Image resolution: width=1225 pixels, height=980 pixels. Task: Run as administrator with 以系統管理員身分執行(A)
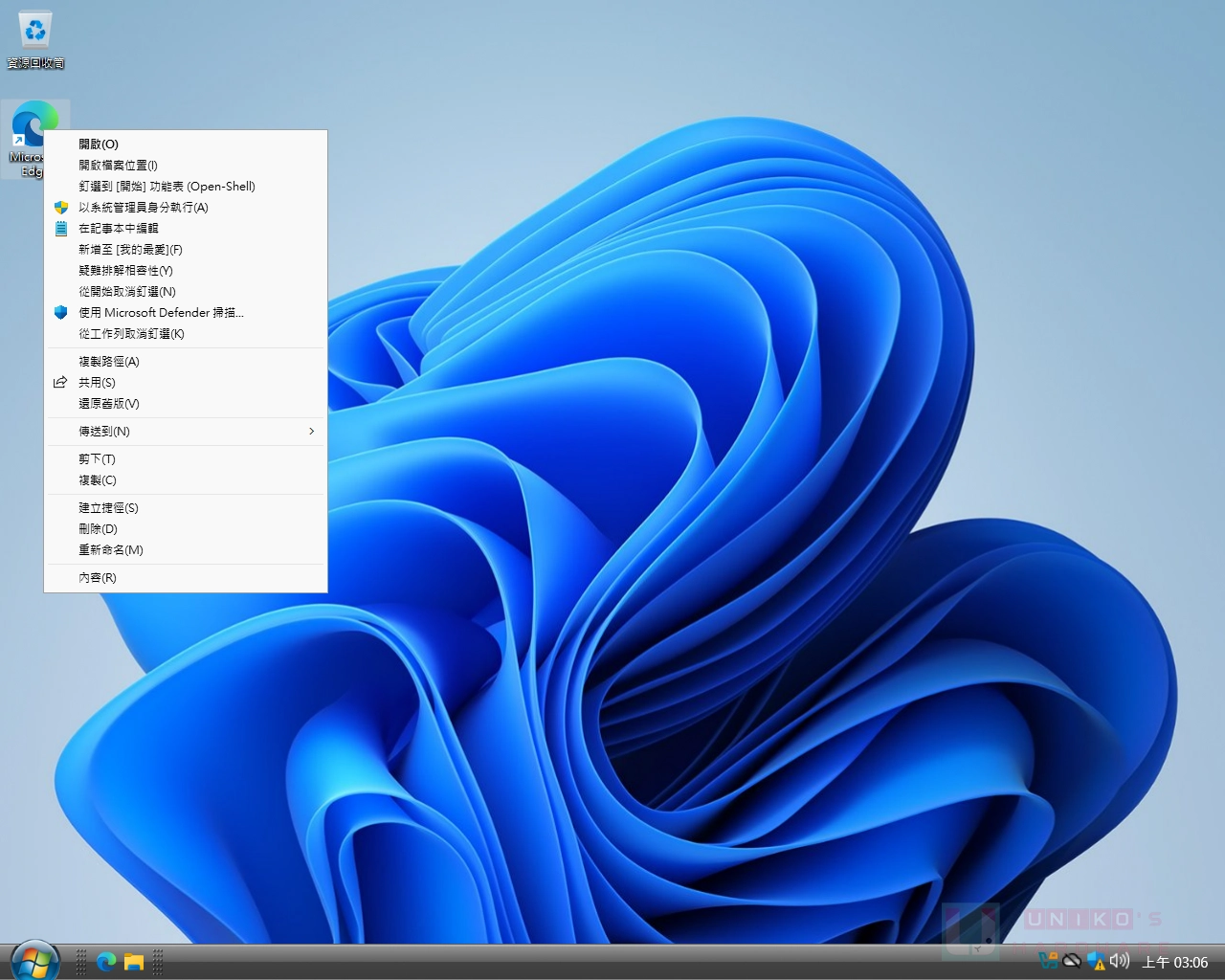[186, 207]
